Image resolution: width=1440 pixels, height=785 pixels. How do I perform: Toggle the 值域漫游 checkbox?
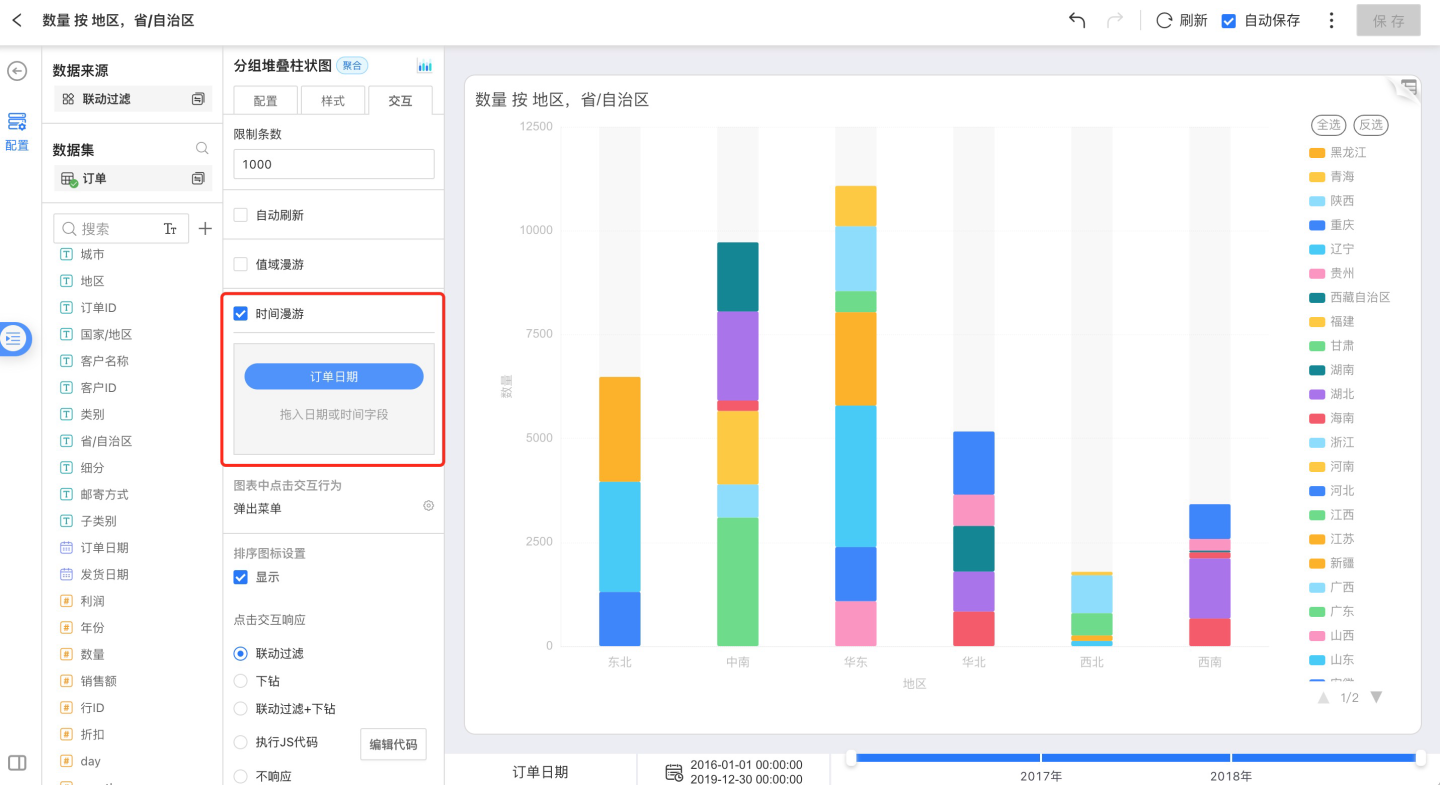coord(240,264)
